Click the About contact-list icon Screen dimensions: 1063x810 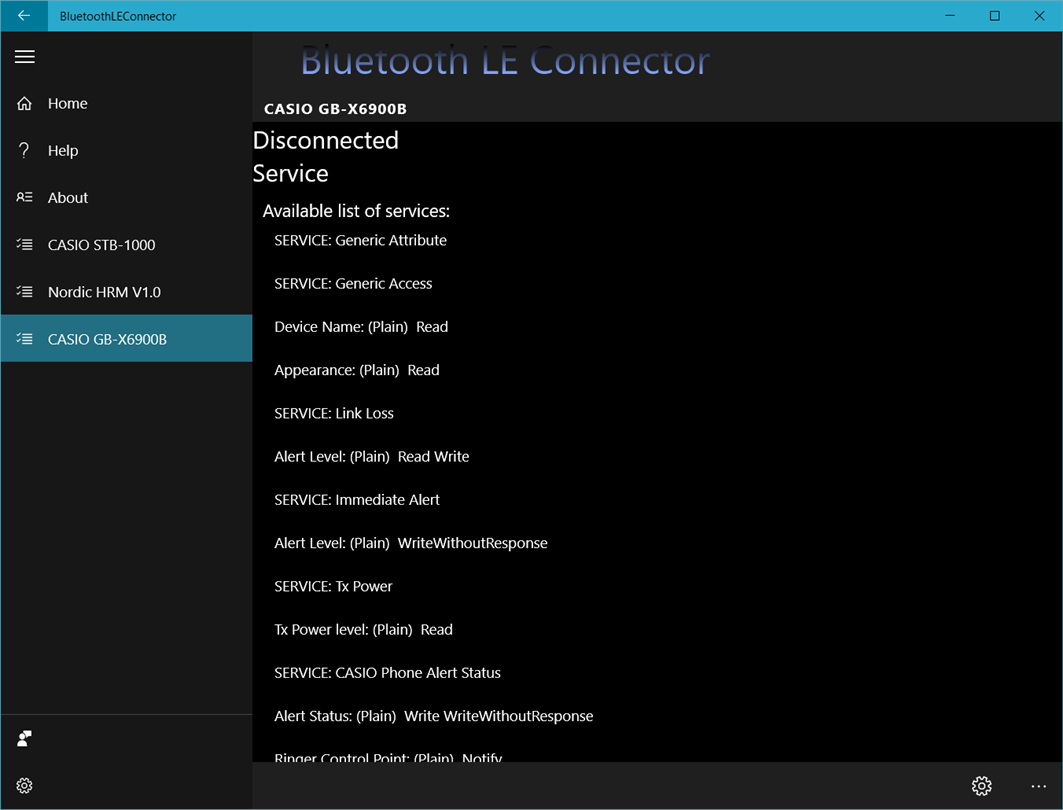(24, 197)
